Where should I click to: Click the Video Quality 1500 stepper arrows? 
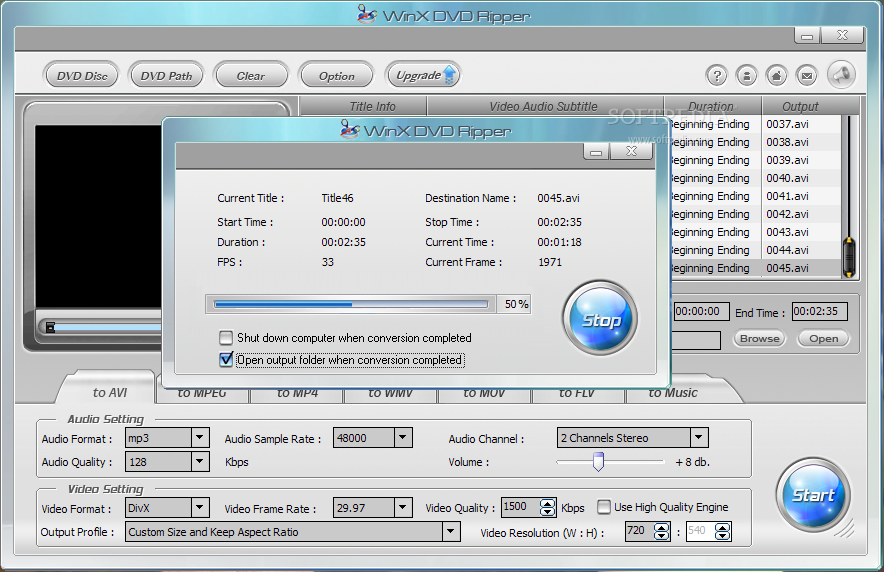coord(547,508)
